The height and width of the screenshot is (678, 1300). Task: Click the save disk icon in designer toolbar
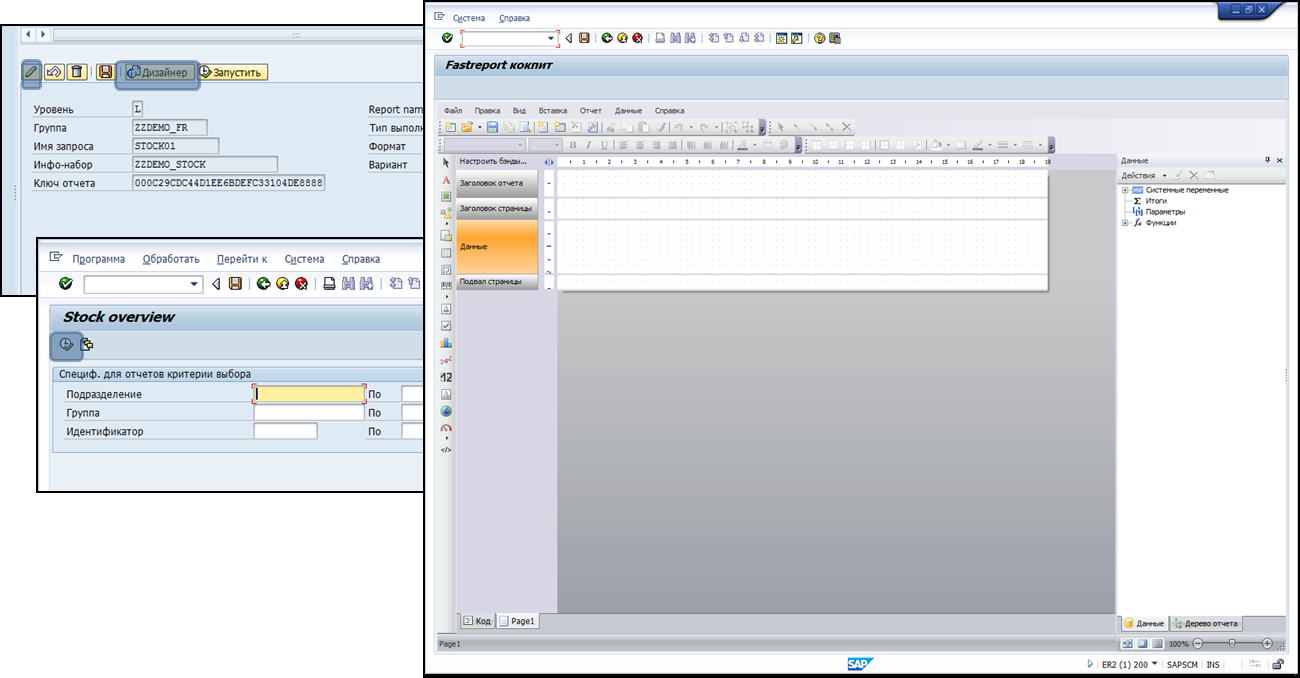tap(492, 128)
